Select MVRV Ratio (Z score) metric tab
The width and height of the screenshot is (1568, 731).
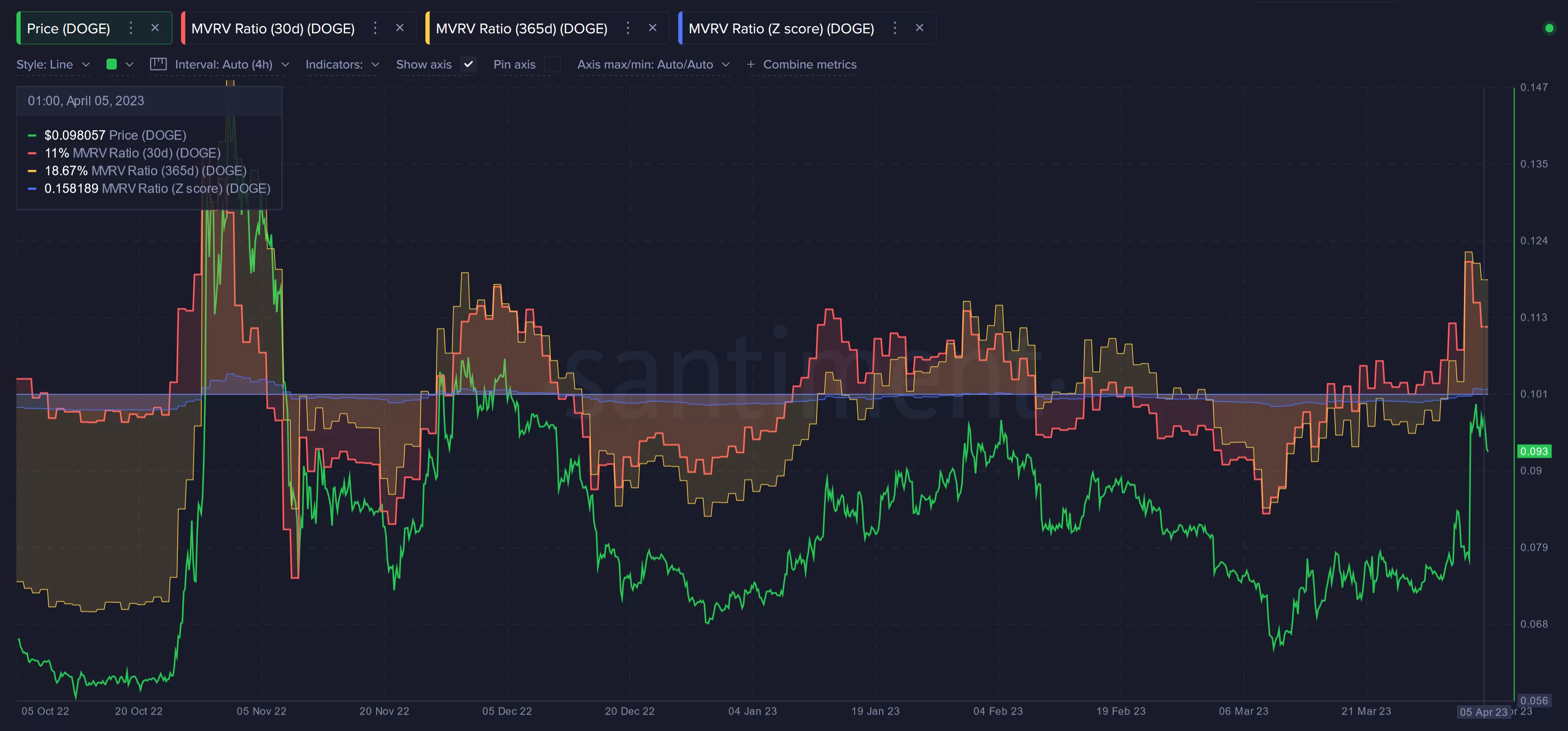click(x=781, y=29)
